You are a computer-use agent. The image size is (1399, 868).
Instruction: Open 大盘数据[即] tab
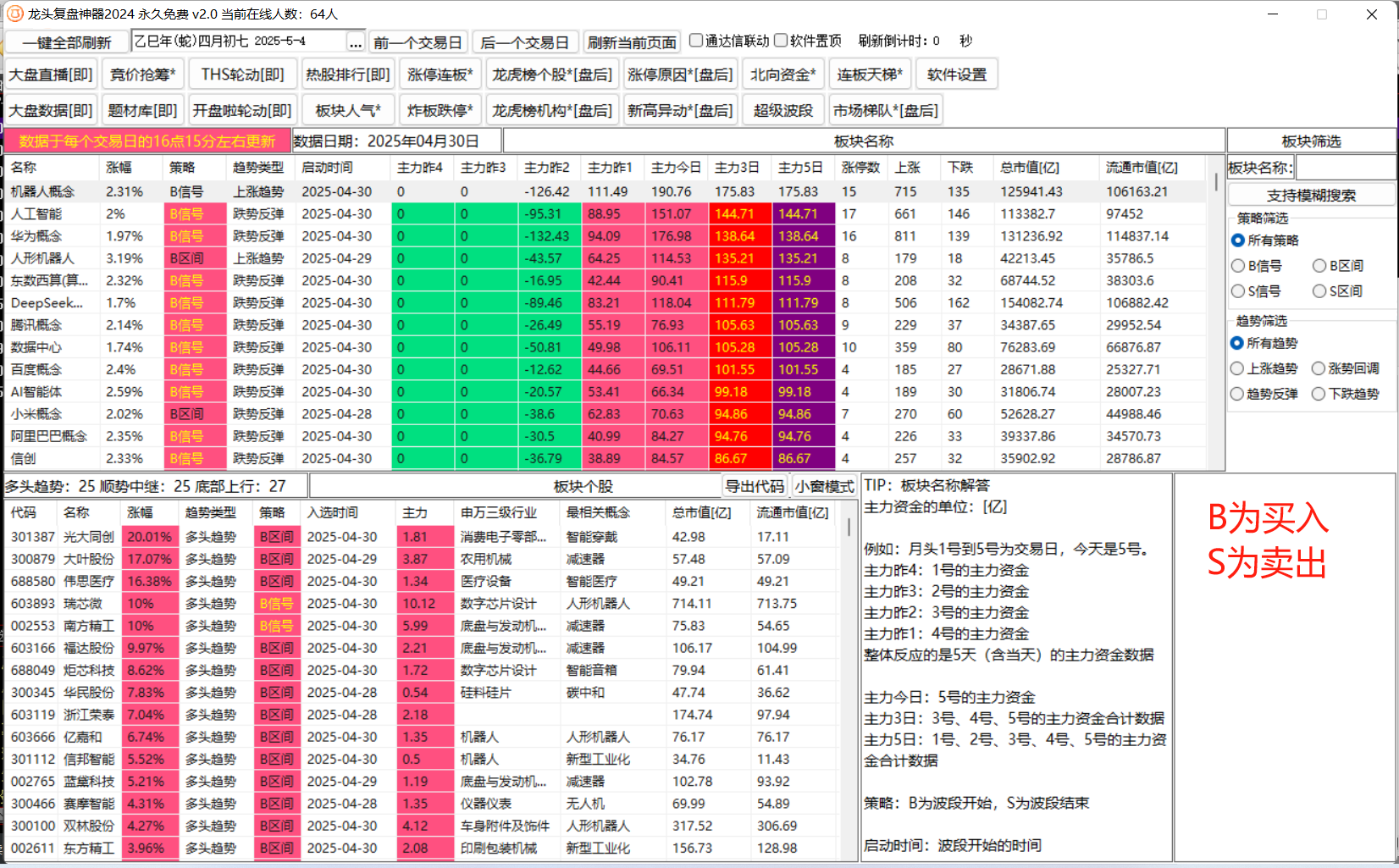click(x=51, y=110)
